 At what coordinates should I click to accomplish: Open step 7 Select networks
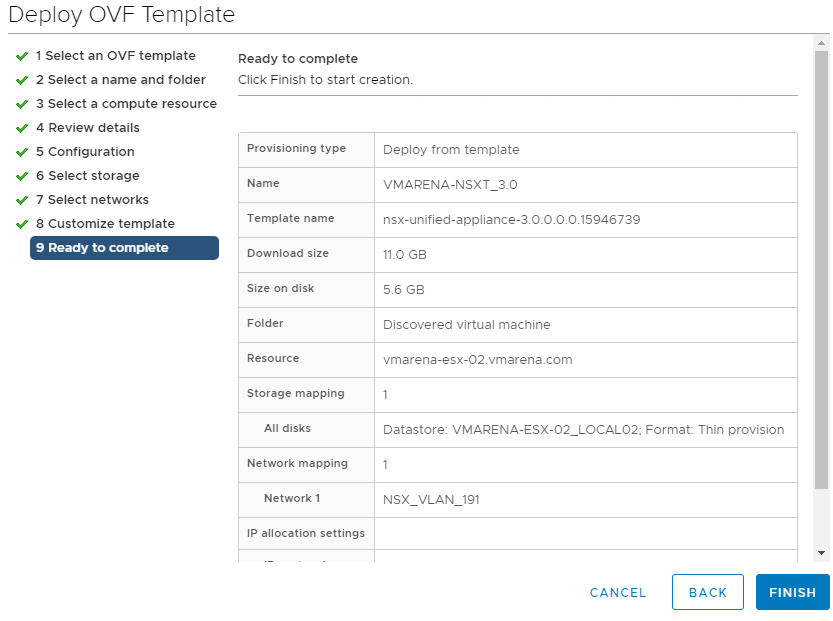92,199
